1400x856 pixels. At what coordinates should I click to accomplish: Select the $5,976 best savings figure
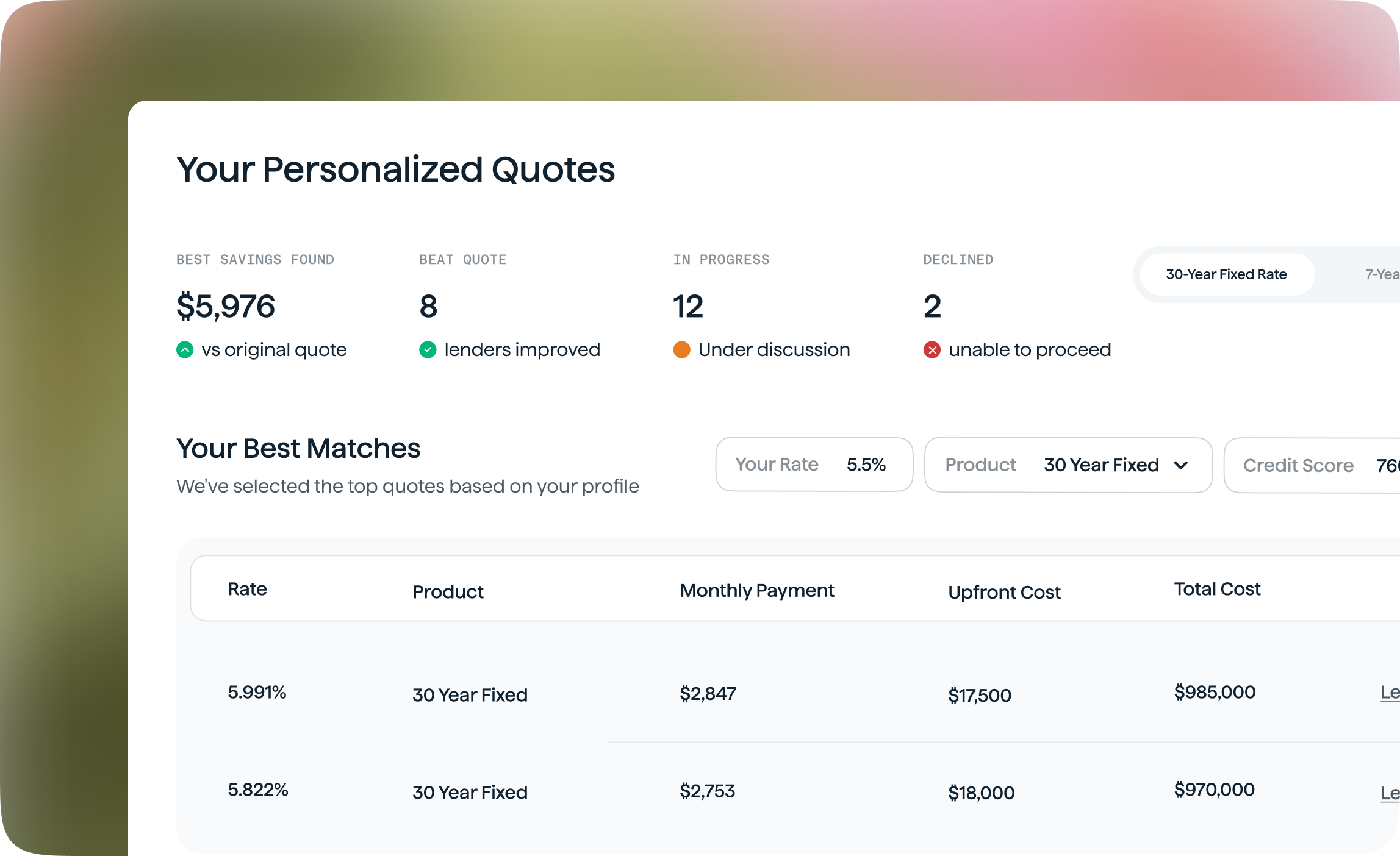coord(226,306)
